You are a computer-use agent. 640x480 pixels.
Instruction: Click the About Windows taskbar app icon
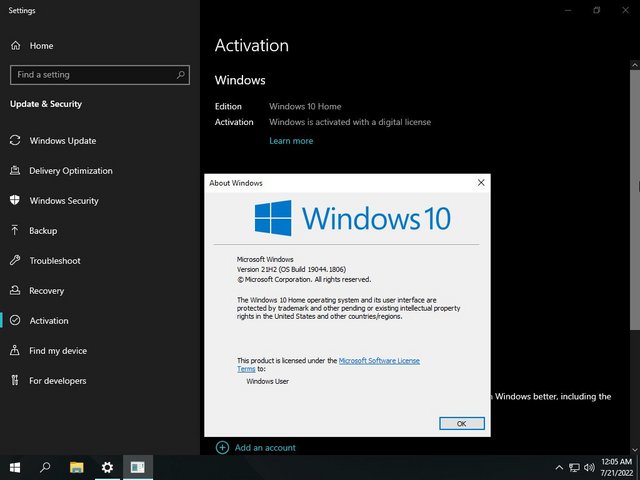[x=138, y=467]
